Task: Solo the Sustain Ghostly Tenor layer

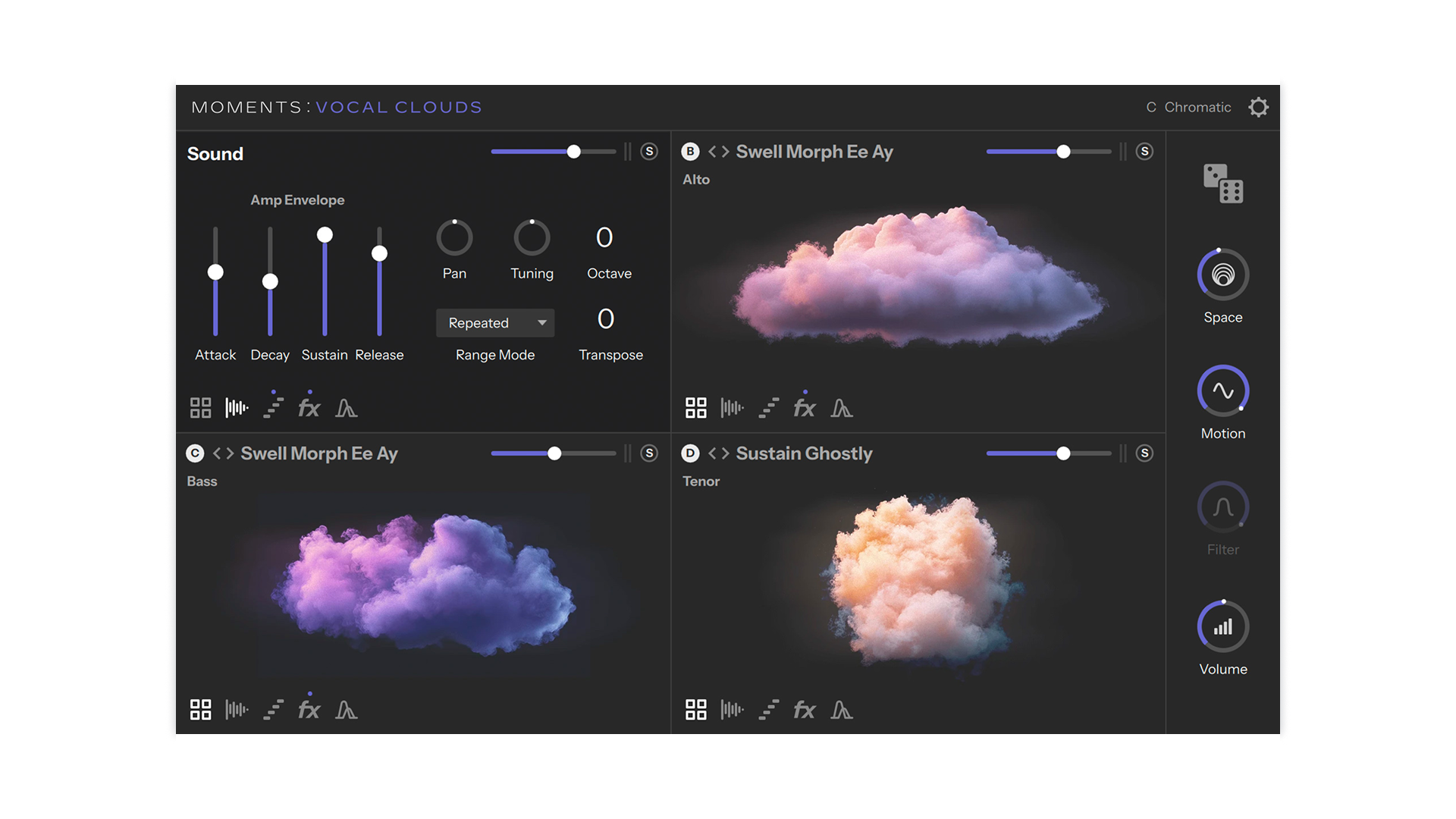Action: click(1144, 453)
